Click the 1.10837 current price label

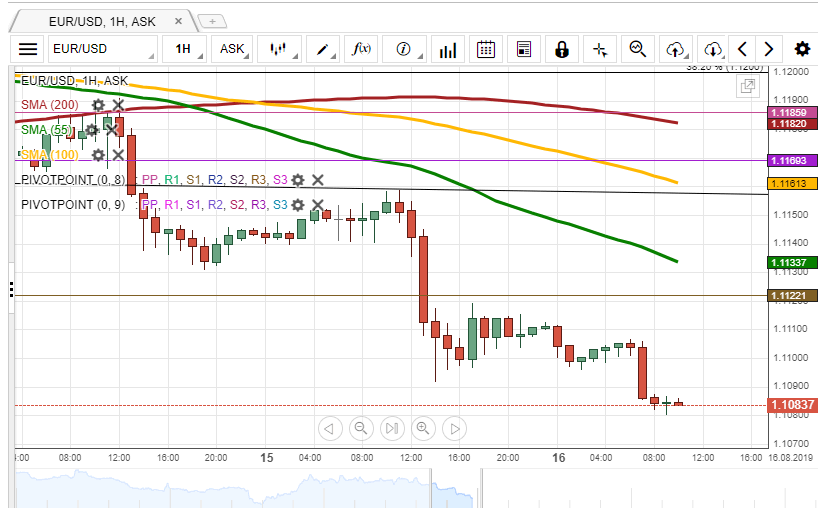[x=793, y=405]
